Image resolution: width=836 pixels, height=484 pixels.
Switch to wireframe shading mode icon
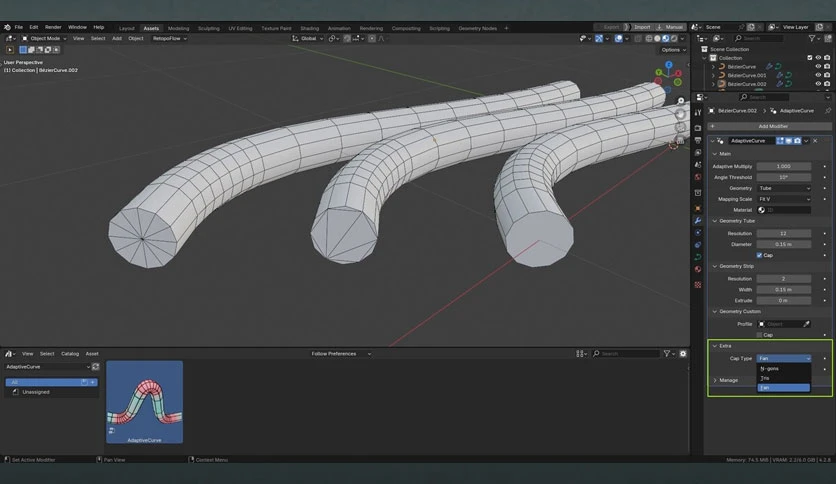[x=649, y=38]
